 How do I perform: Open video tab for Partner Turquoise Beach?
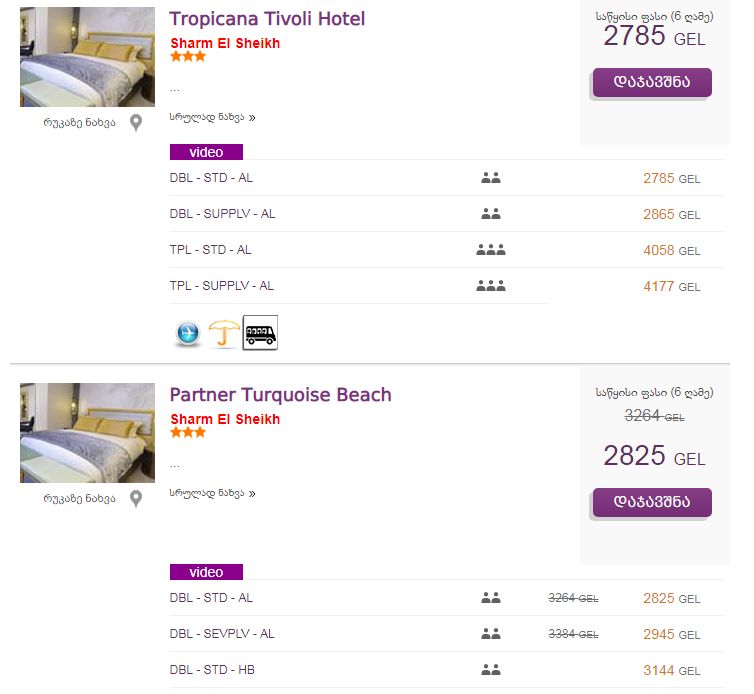206,572
